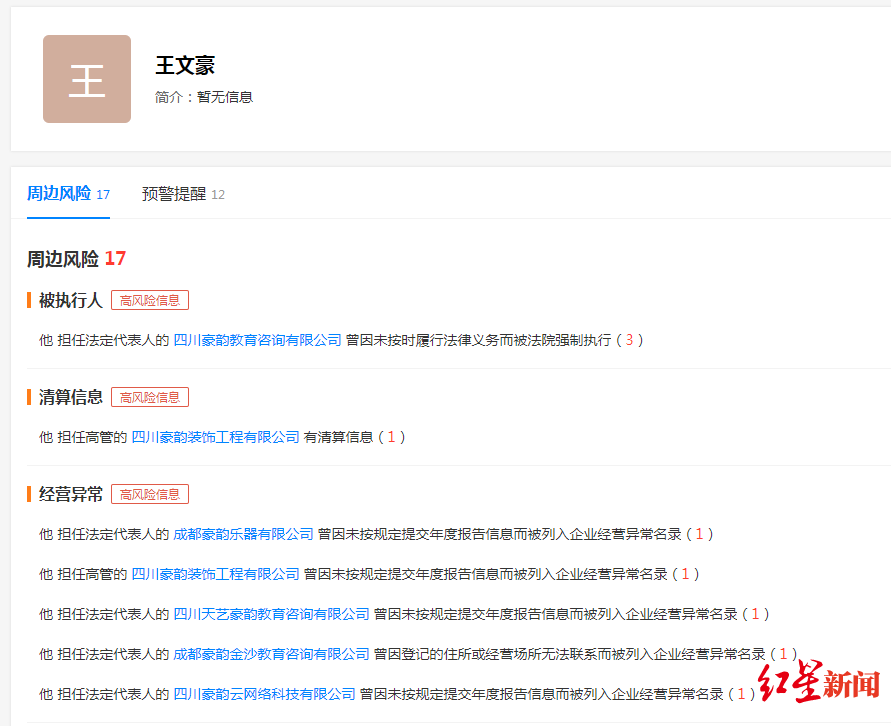Screen dimensions: 891x726
Task: Click count 1 in 经营异常 四川豪韵装饰工程 row
Action: tap(685, 574)
